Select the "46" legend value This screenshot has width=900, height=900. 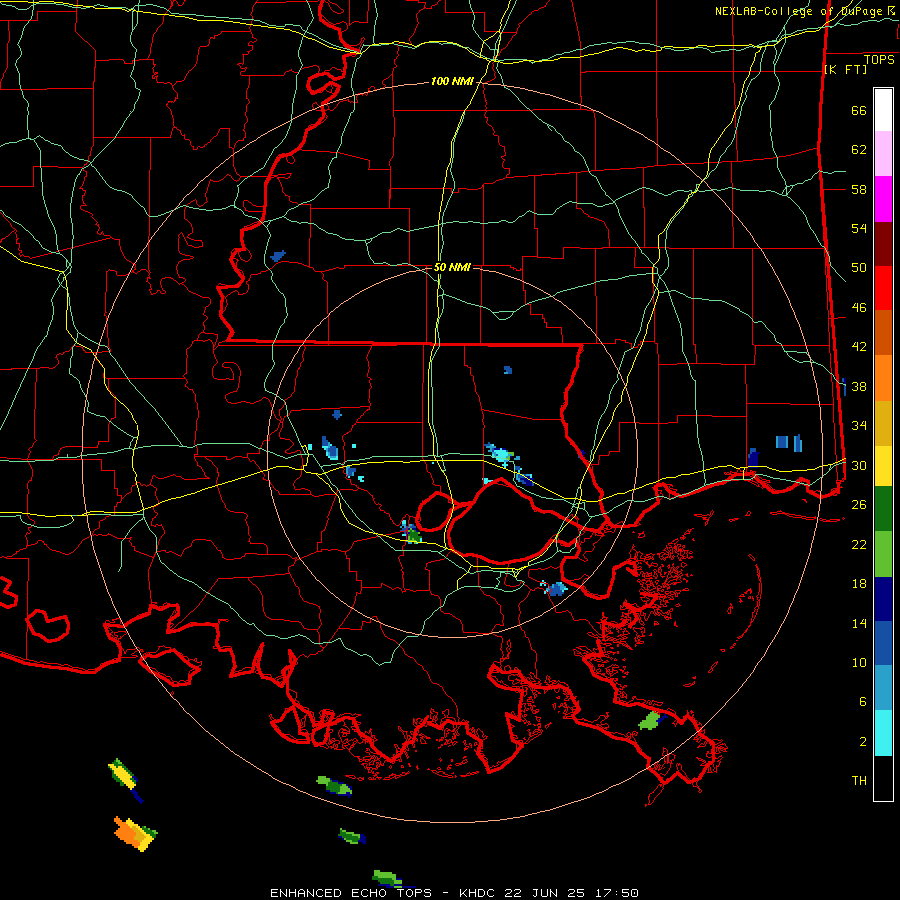coord(859,308)
